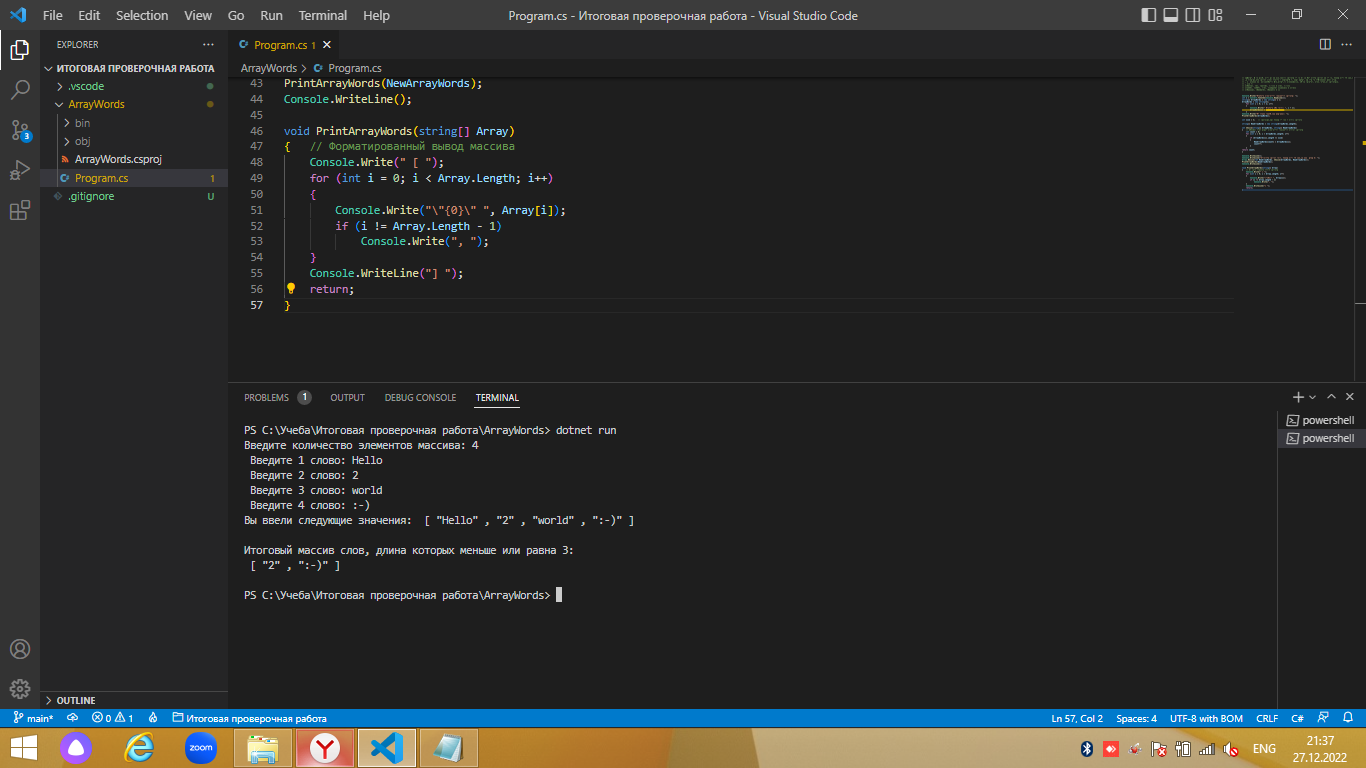Open the Selection menu

pos(142,15)
